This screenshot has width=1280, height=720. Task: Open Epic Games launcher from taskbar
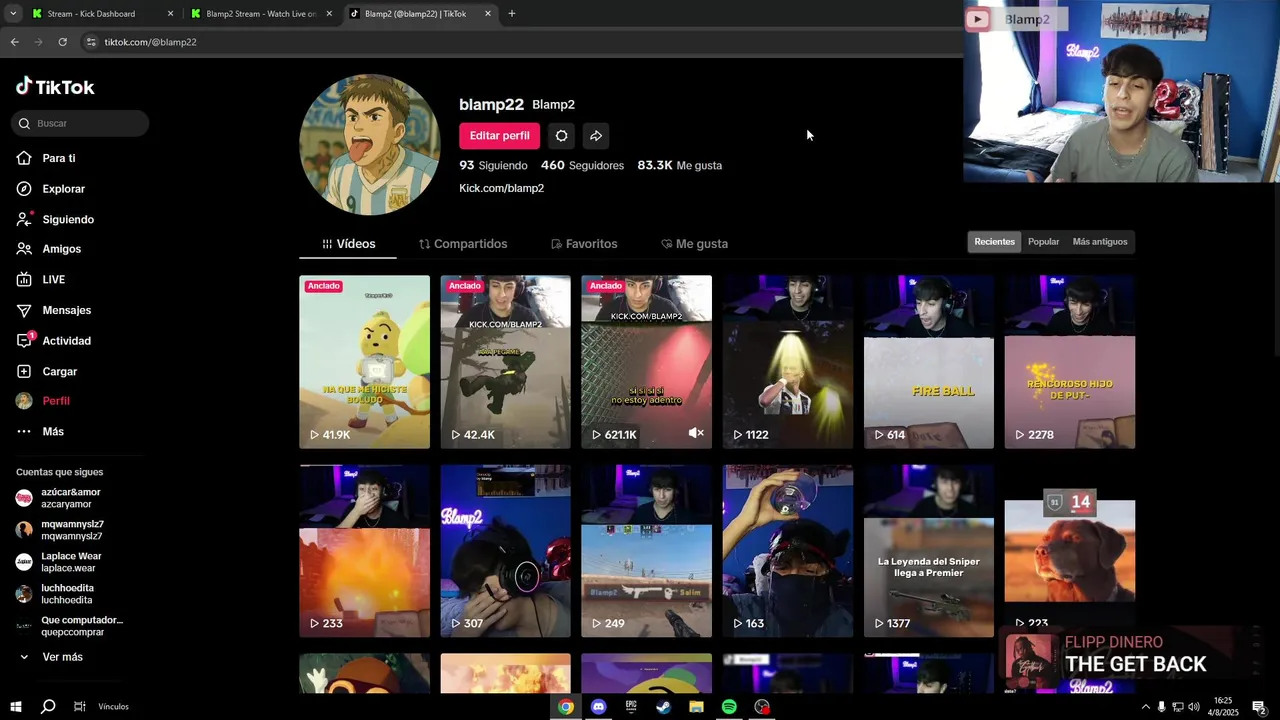(x=631, y=707)
